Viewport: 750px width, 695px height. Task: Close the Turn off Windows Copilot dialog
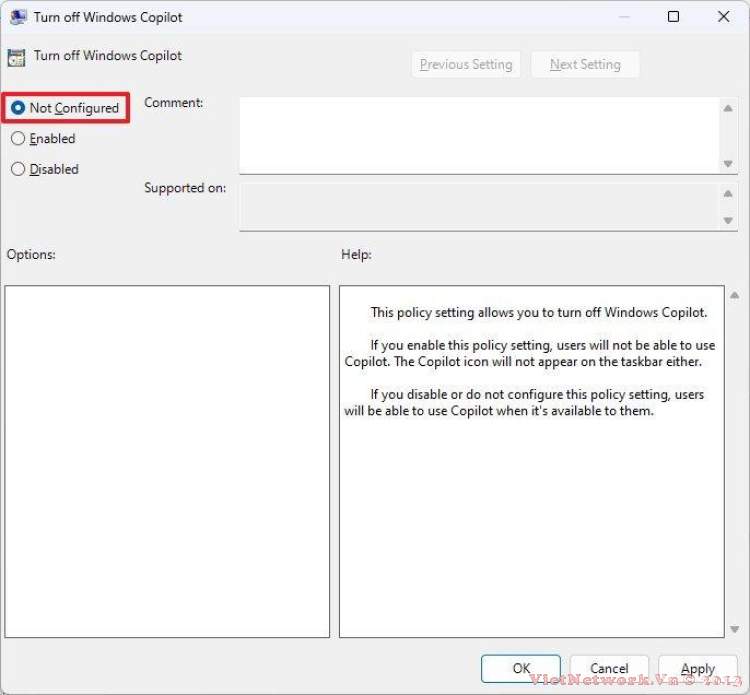(724, 17)
